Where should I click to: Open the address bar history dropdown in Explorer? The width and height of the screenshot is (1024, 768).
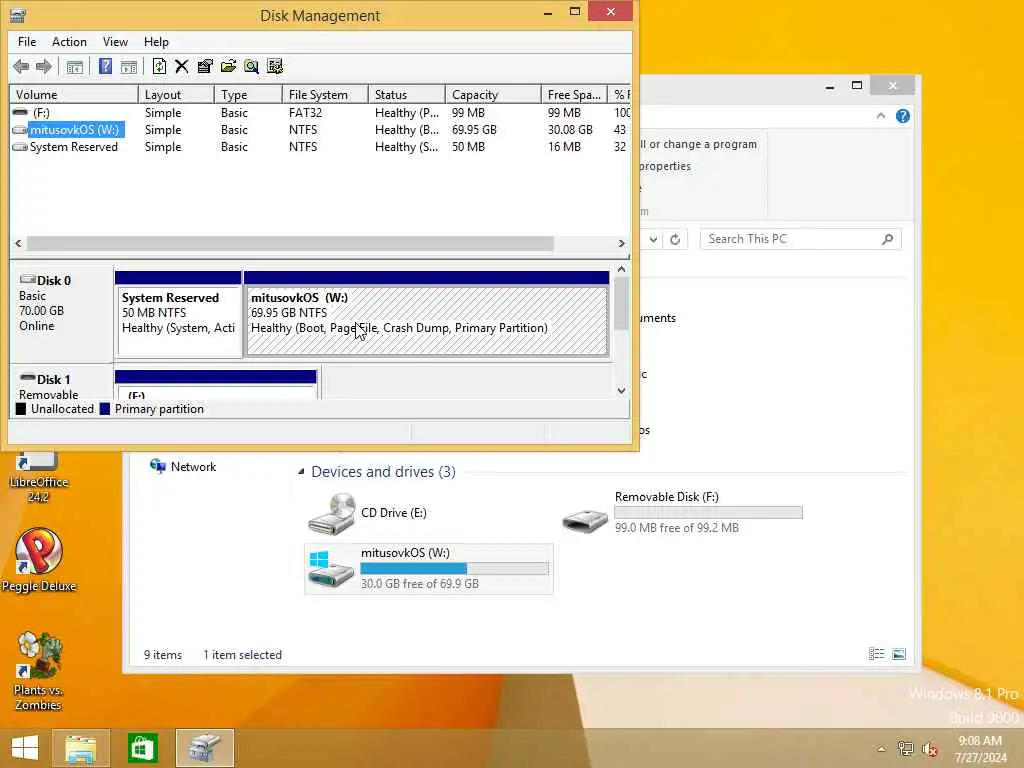coord(653,239)
